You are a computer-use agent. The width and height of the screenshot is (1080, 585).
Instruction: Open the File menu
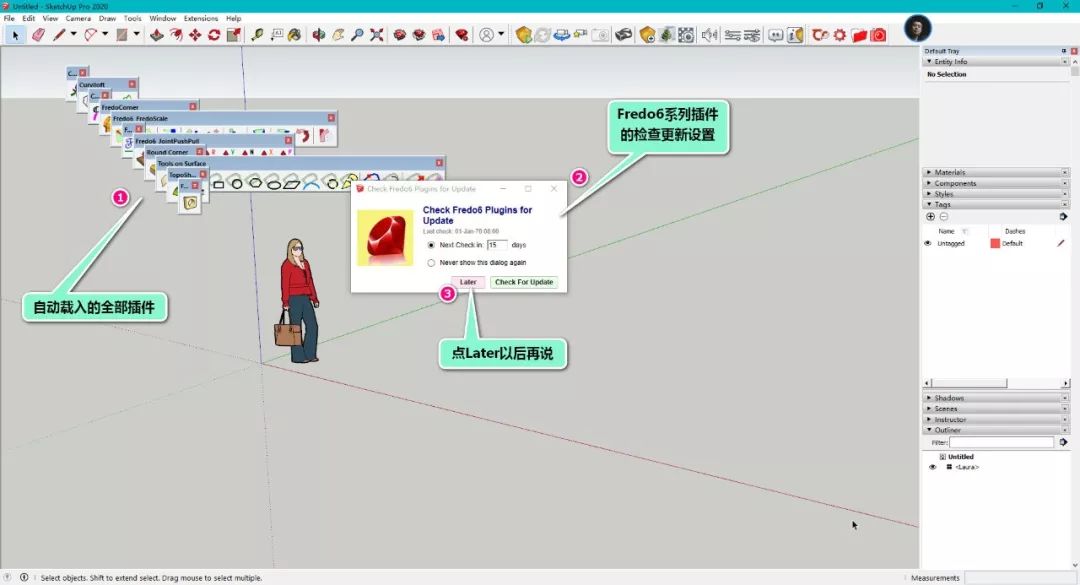point(9,19)
